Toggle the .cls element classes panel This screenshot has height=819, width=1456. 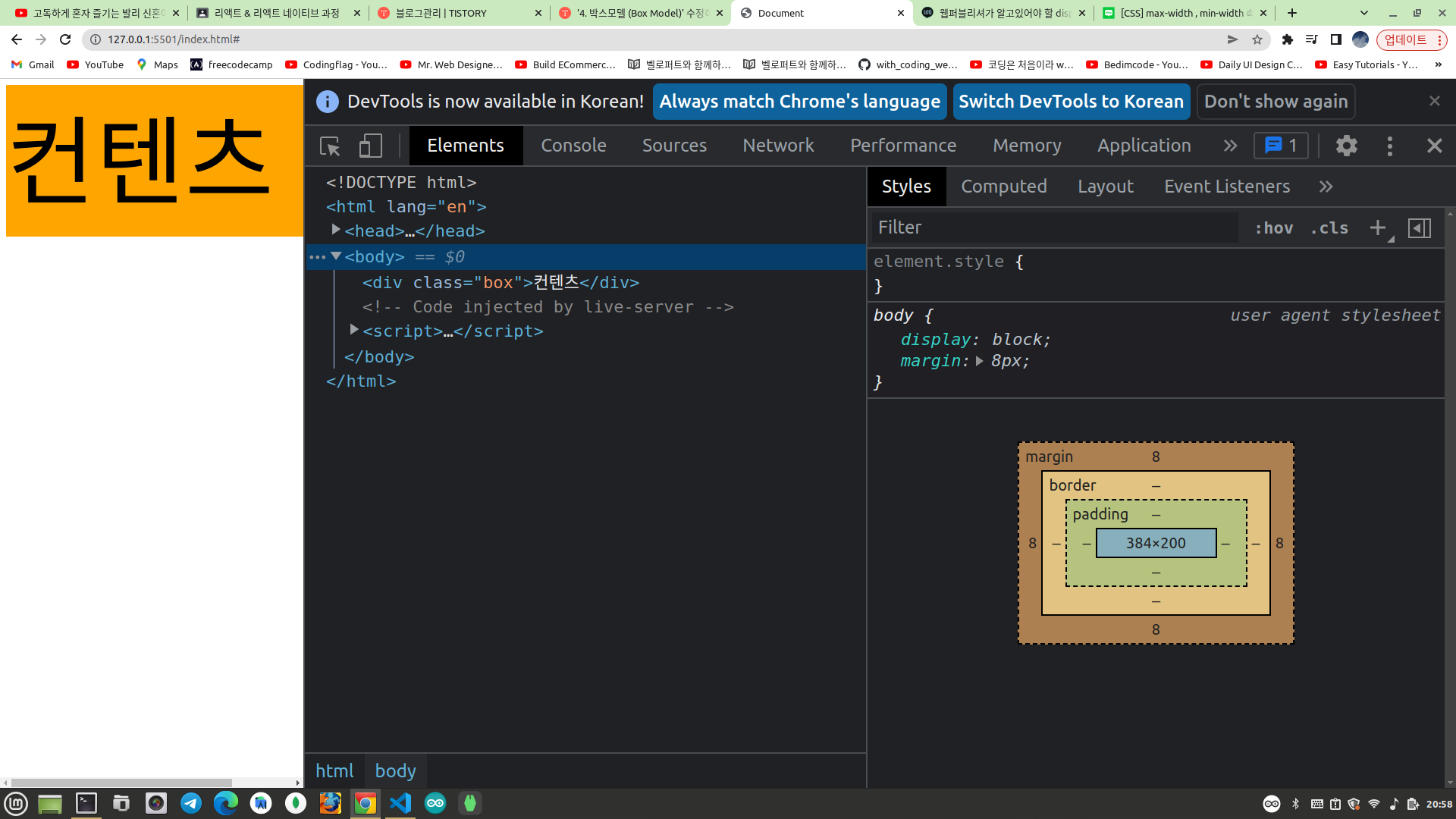pos(1329,227)
